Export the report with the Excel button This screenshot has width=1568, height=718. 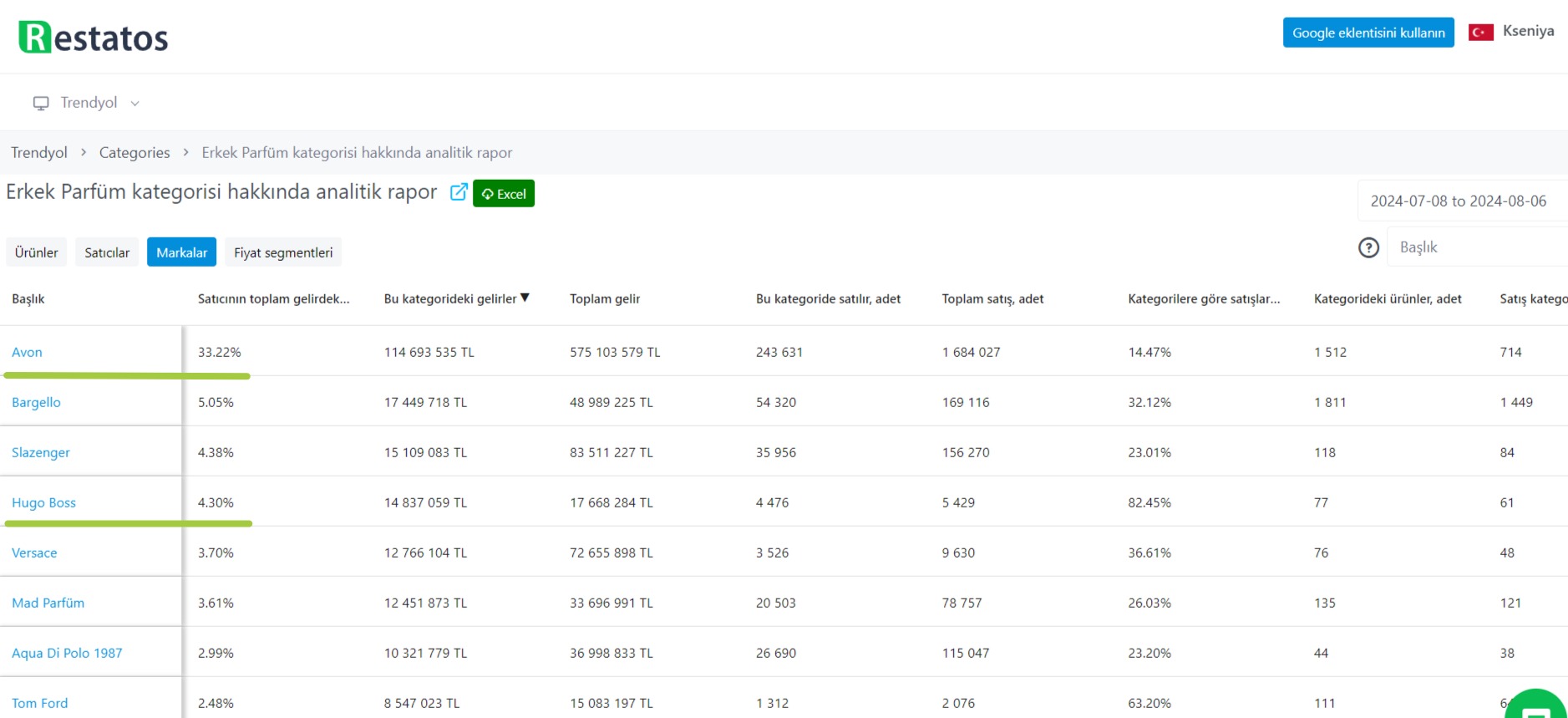tap(504, 193)
